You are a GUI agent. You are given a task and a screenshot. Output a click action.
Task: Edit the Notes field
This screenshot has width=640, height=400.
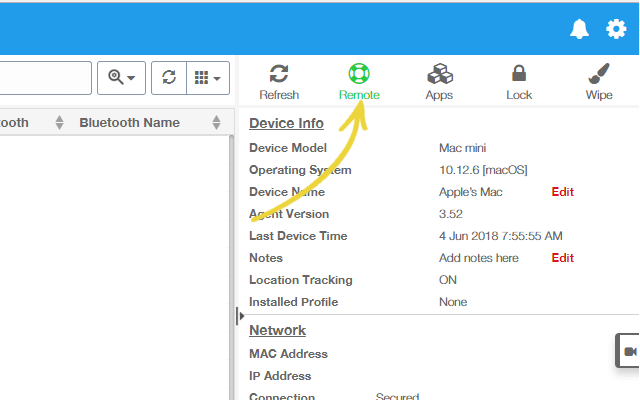click(x=562, y=258)
